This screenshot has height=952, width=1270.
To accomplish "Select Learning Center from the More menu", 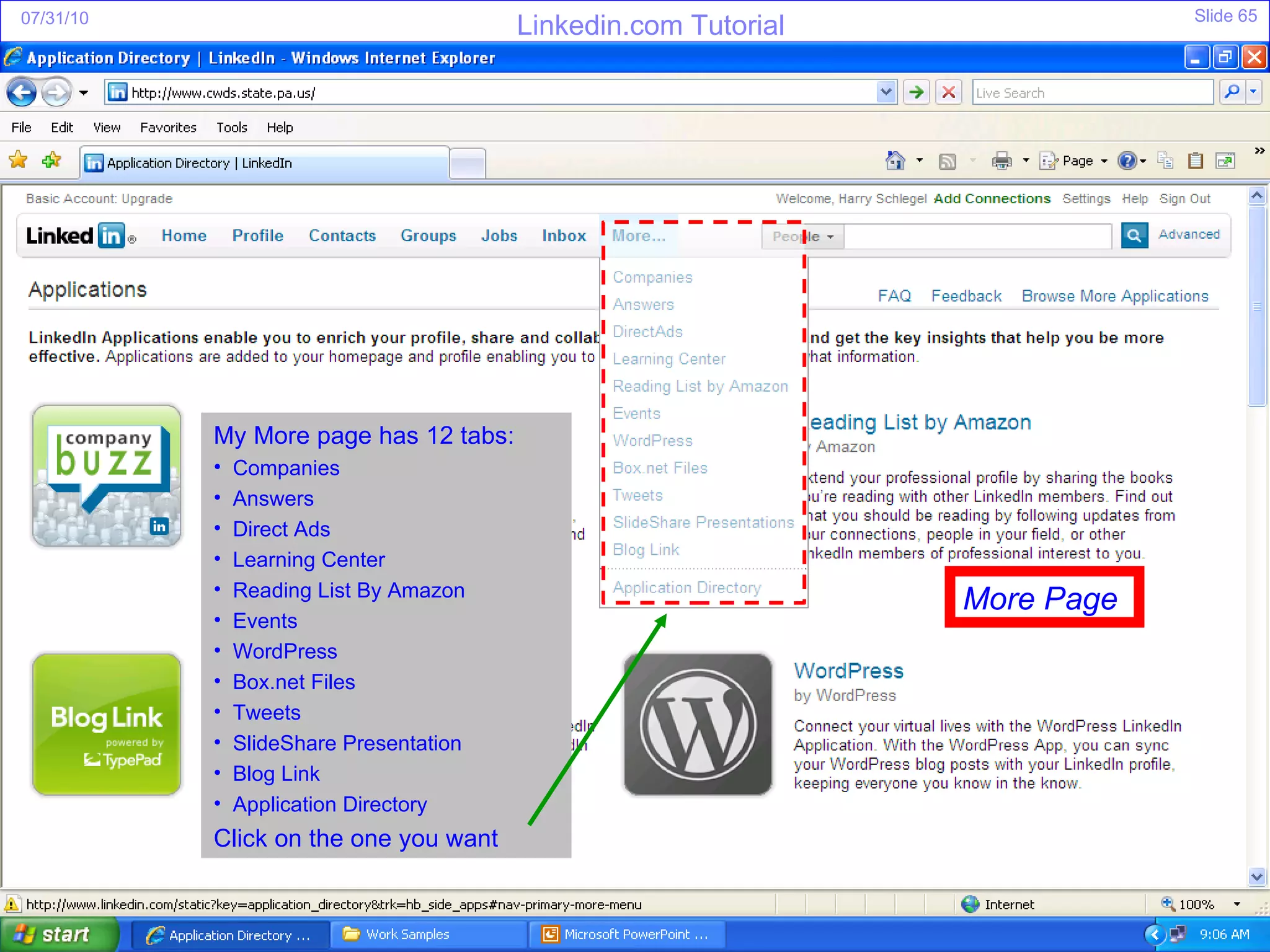I will (669, 359).
